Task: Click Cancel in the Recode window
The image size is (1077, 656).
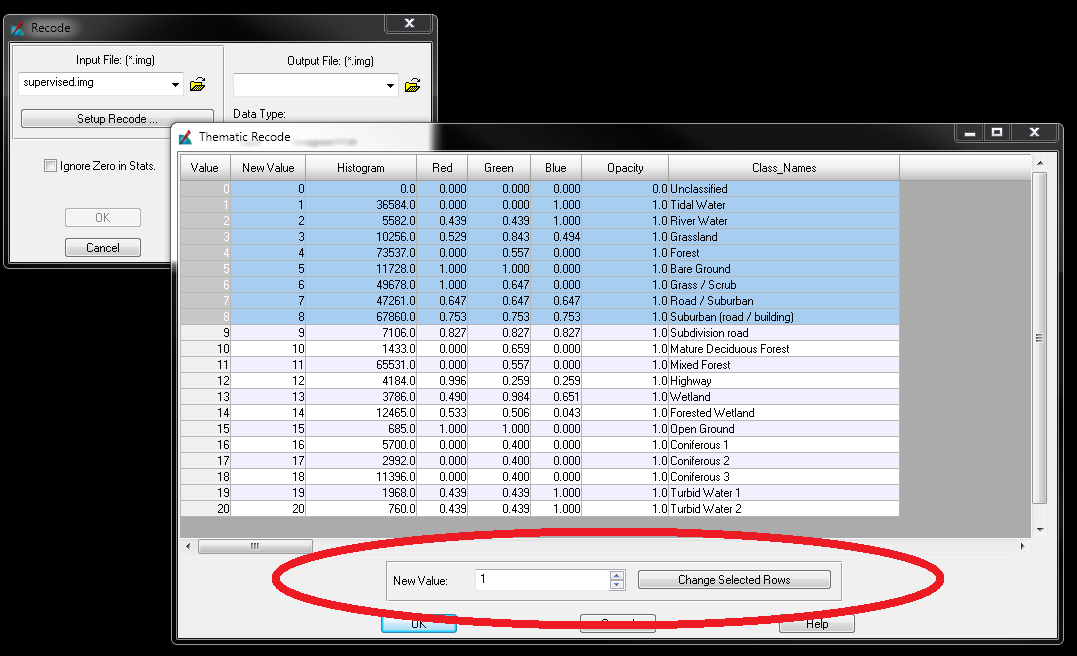Action: coord(103,248)
